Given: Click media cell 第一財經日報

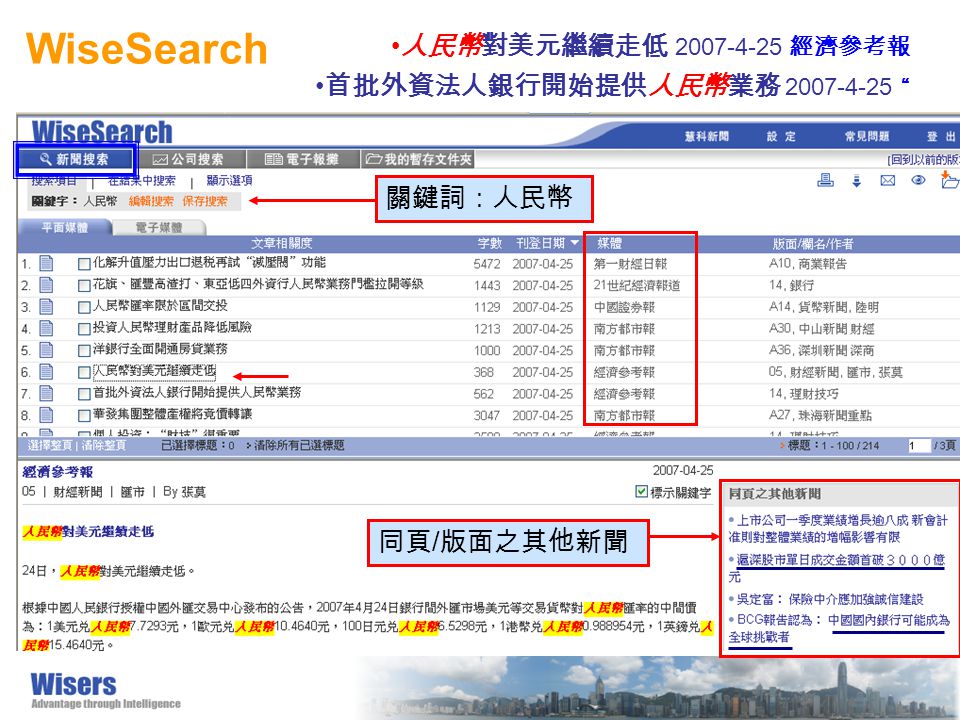Looking at the screenshot, I should (x=631, y=264).
